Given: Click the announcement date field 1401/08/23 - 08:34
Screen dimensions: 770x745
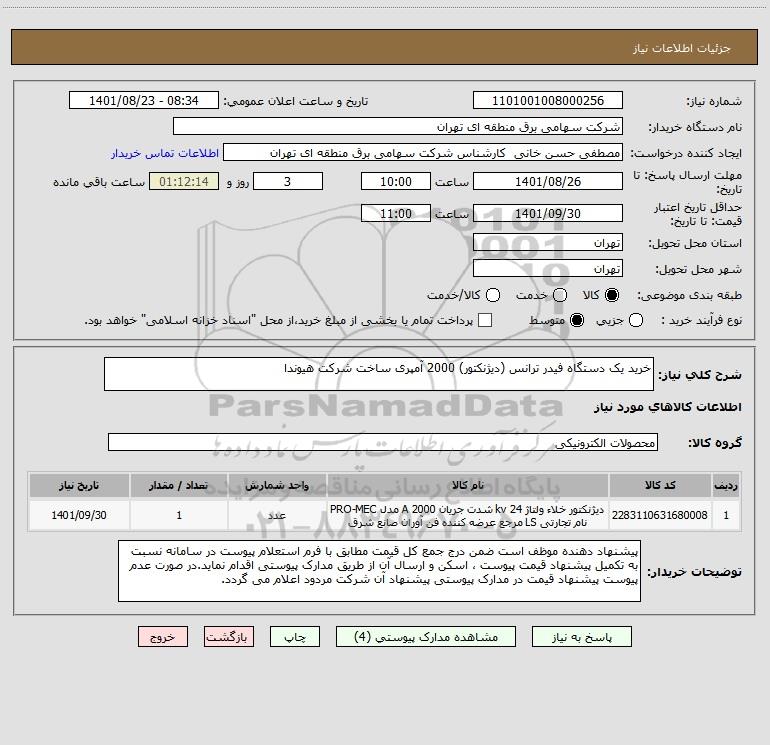Looking at the screenshot, I should tap(144, 101).
